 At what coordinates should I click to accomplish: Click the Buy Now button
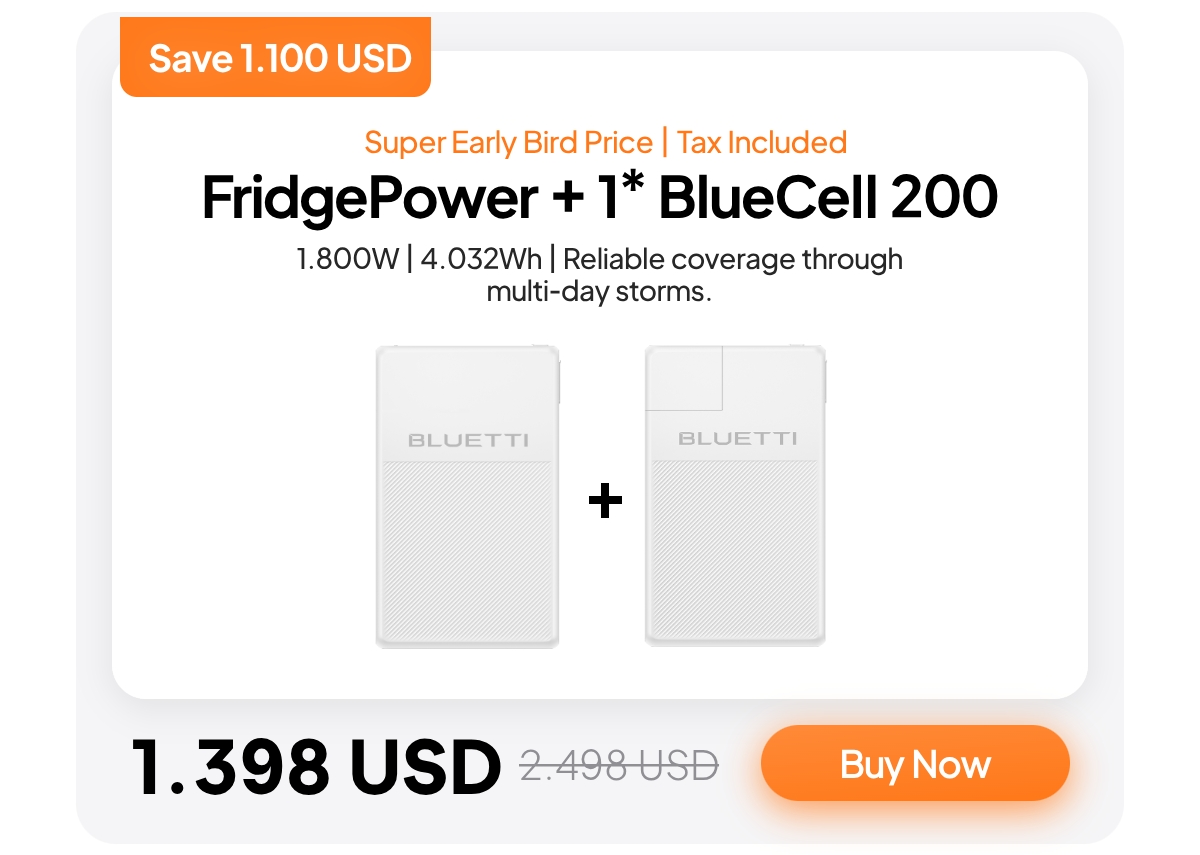pos(915,764)
